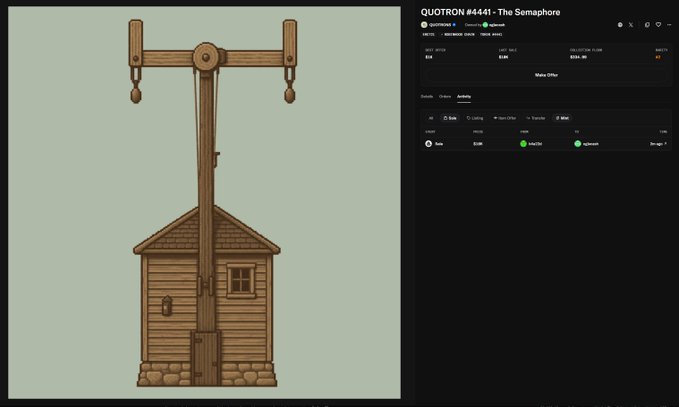
Task: Click the blue verified badge next to QUOTRONS
Action: pos(454,25)
